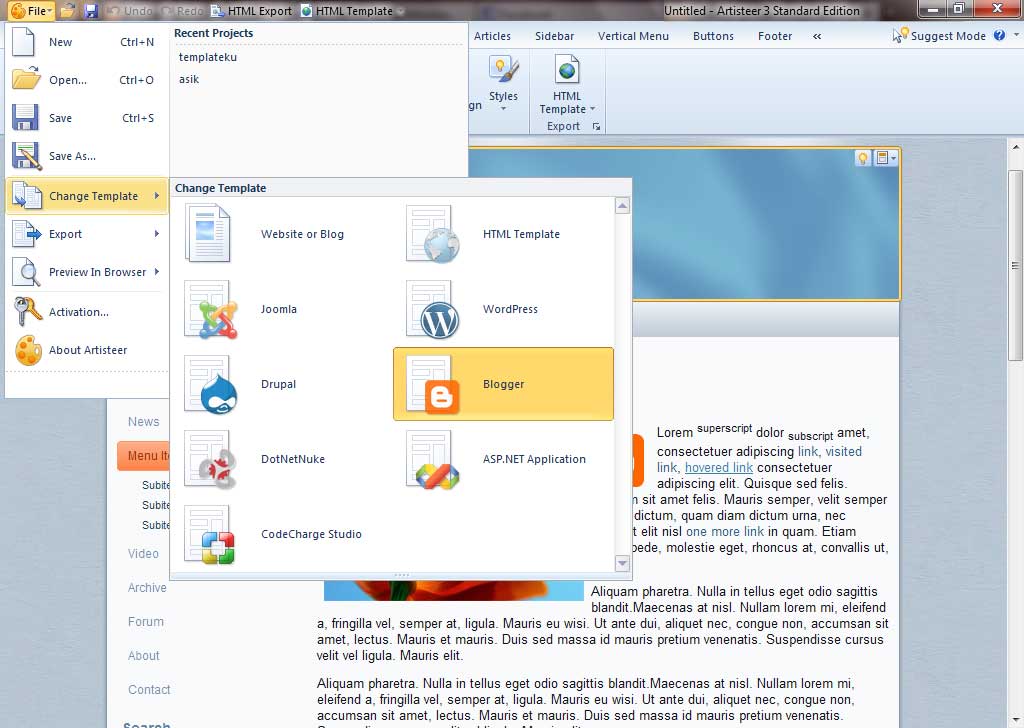Switch to the Footer tab
This screenshot has width=1024, height=728.
click(775, 36)
